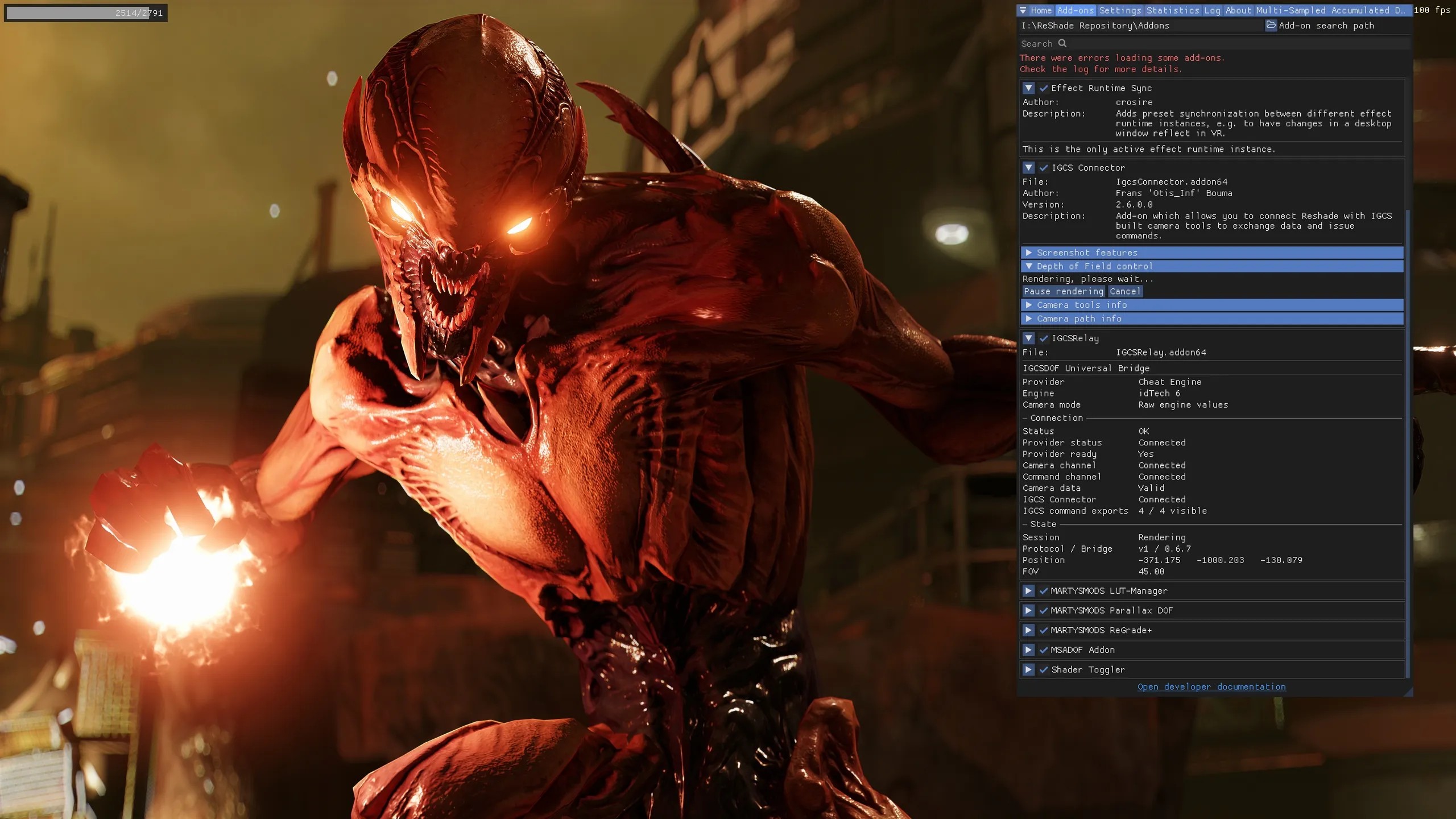
Task: Toggle the MSADOF Addon checkbox
Action: click(1044, 650)
